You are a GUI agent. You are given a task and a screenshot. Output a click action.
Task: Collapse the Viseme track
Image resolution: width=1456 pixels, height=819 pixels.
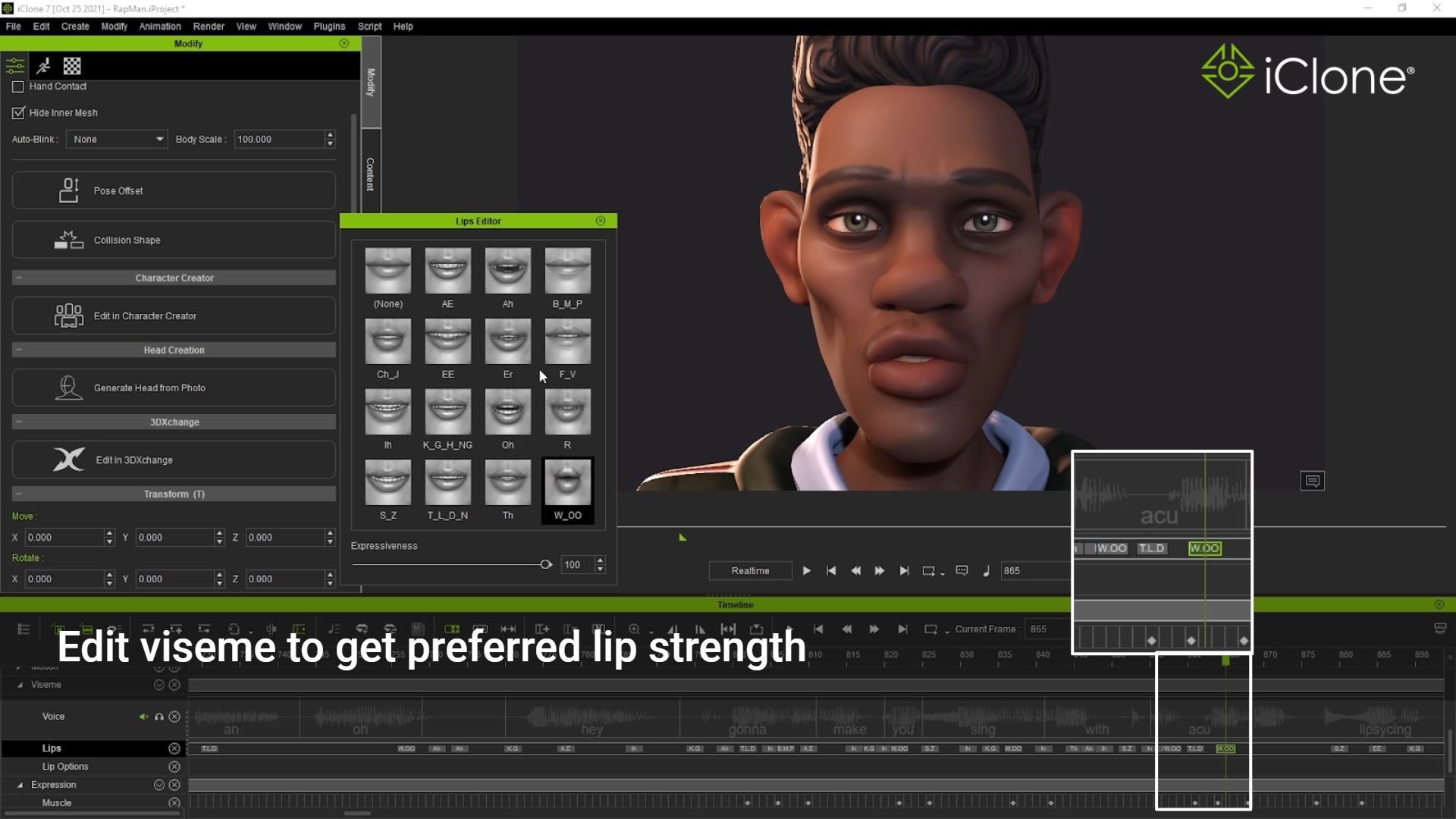coord(20,685)
